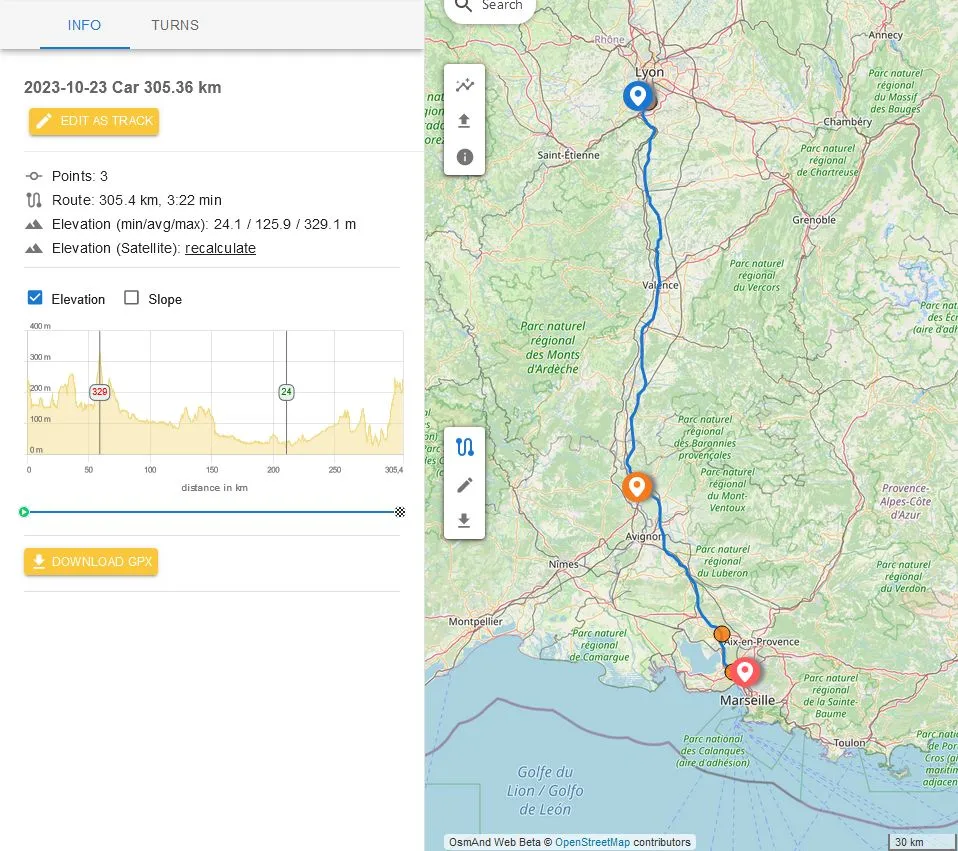Click the DOWNLOAD GPX button
The width and height of the screenshot is (958, 851).
tap(92, 561)
